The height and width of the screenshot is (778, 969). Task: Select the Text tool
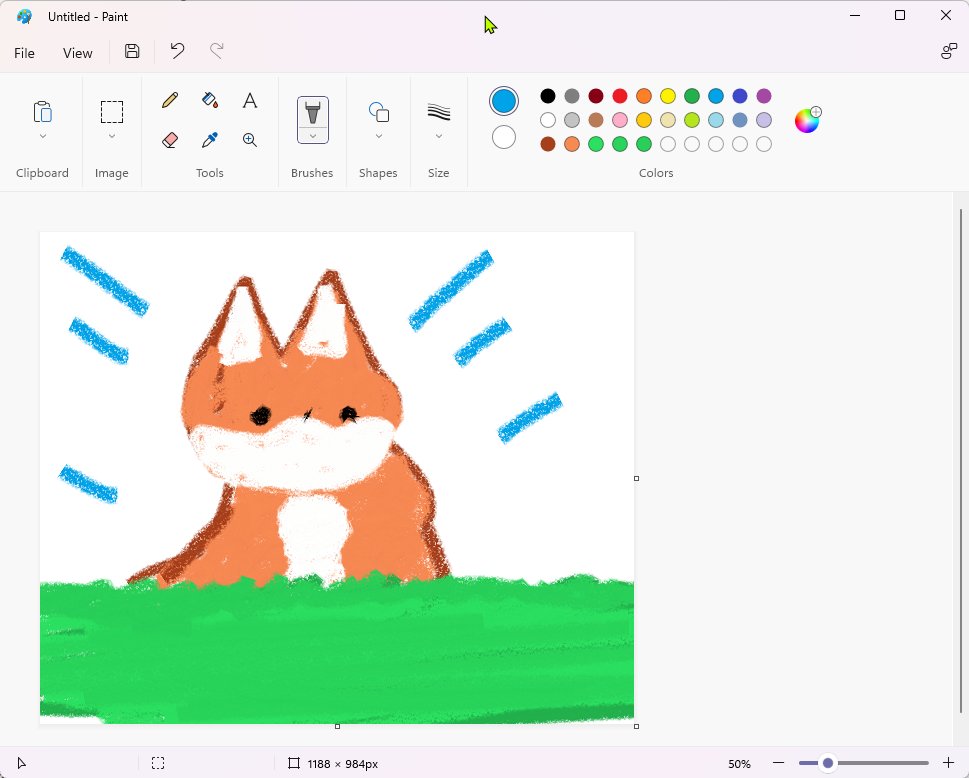[250, 100]
